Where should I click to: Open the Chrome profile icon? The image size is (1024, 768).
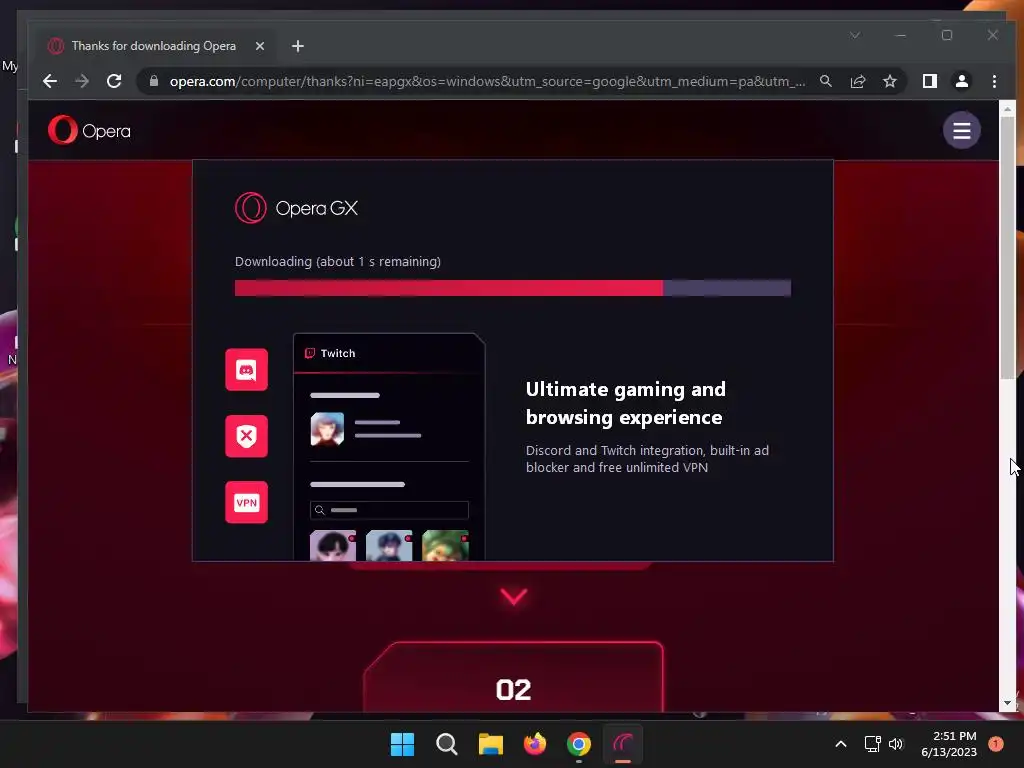coord(962,81)
